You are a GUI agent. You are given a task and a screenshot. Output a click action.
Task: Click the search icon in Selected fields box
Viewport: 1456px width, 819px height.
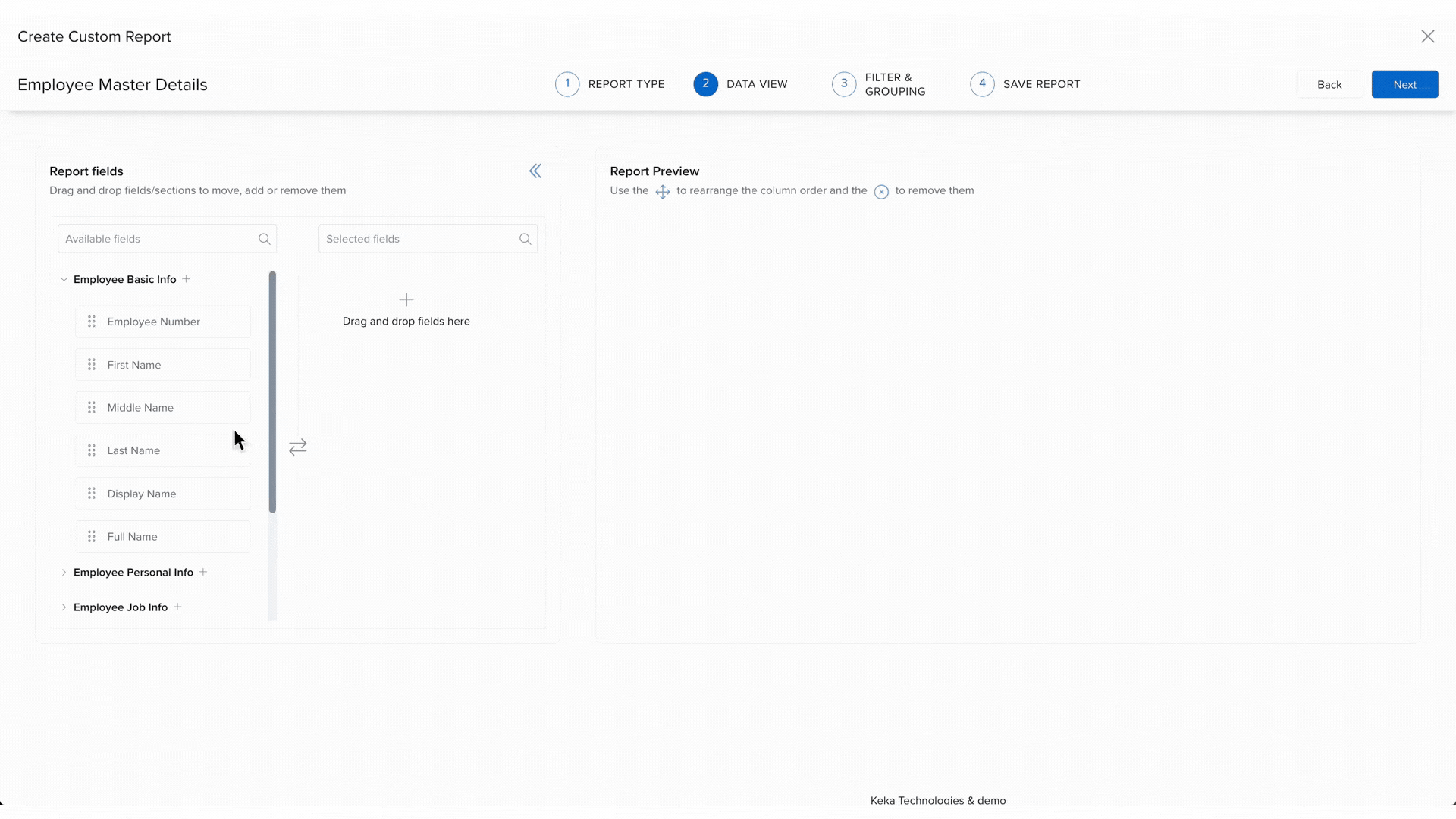tap(525, 239)
